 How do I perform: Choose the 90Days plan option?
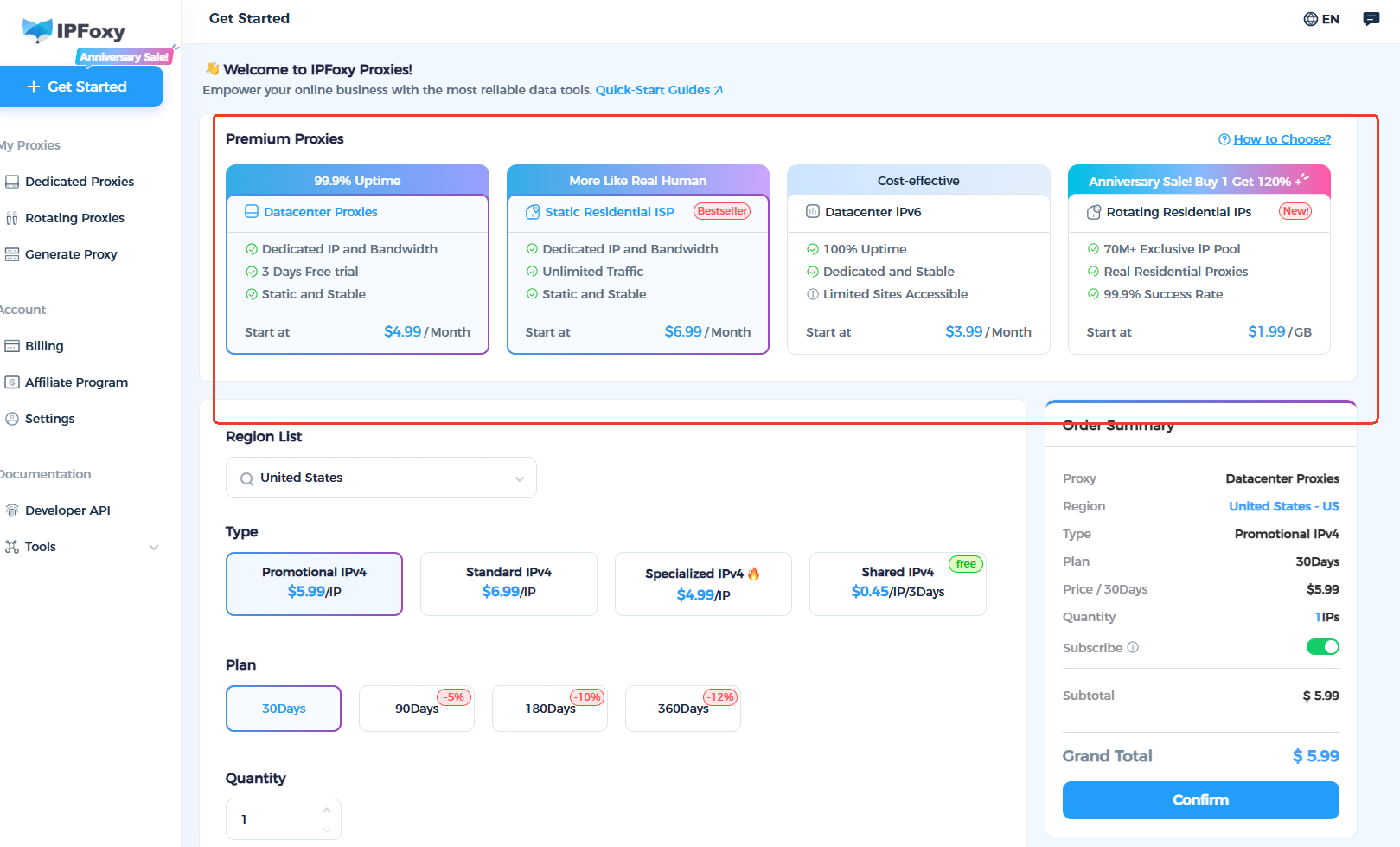coord(416,709)
